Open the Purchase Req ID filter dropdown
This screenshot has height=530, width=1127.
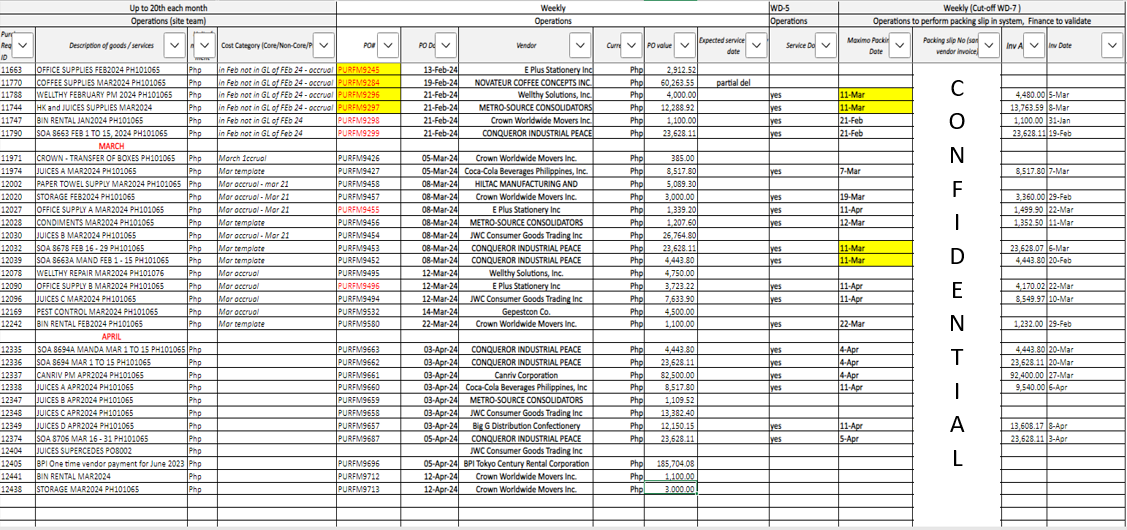coord(24,45)
